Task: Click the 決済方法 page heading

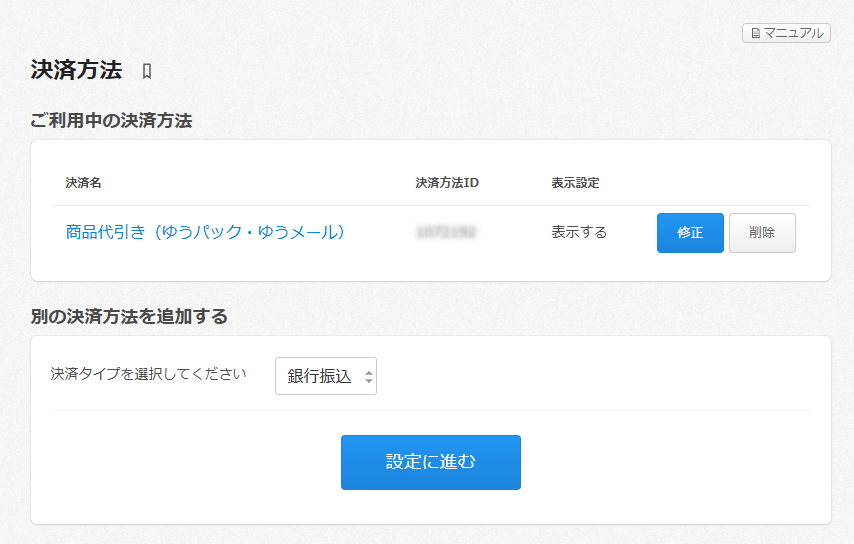Action: point(76,70)
